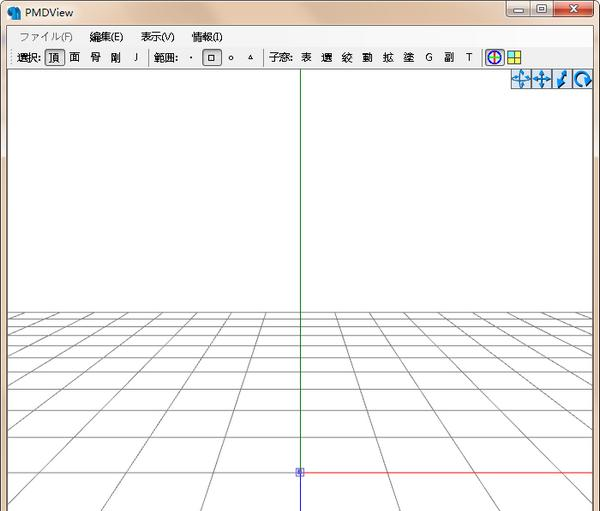Select the triangle range selection icon
This screenshot has width=600, height=511.
tap(250, 58)
